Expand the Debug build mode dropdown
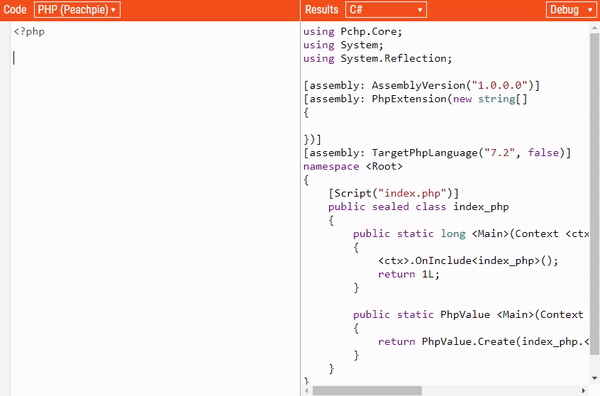 pyautogui.click(x=571, y=10)
